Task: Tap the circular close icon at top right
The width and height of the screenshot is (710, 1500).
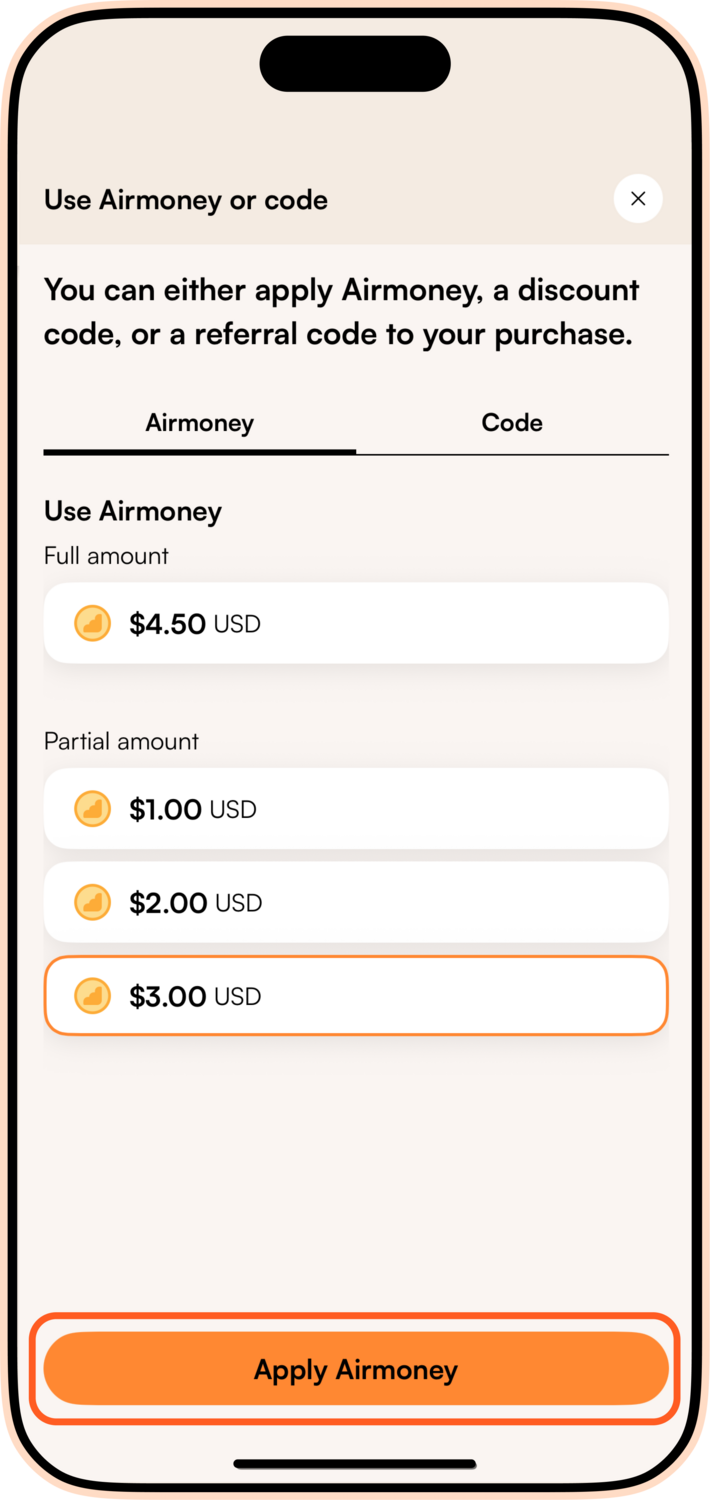Action: (638, 199)
